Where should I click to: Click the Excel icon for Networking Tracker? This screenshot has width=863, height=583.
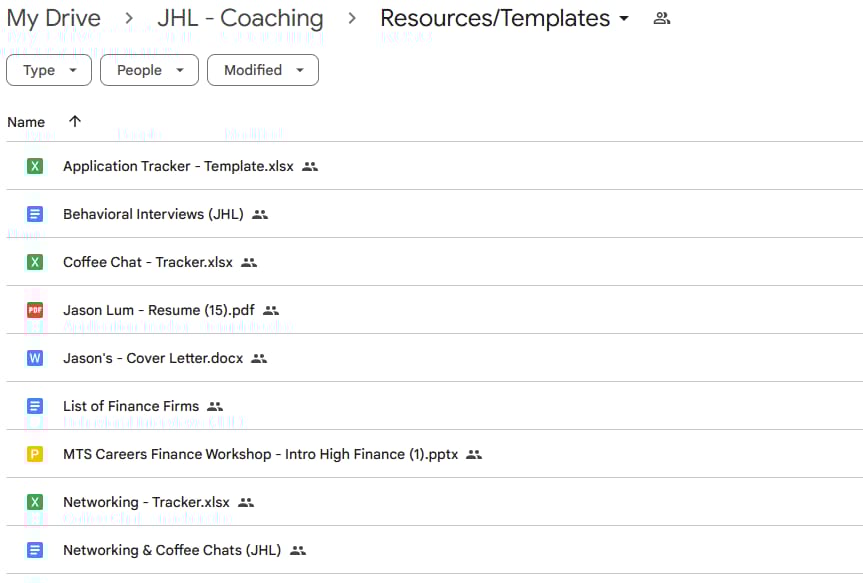tap(35, 502)
